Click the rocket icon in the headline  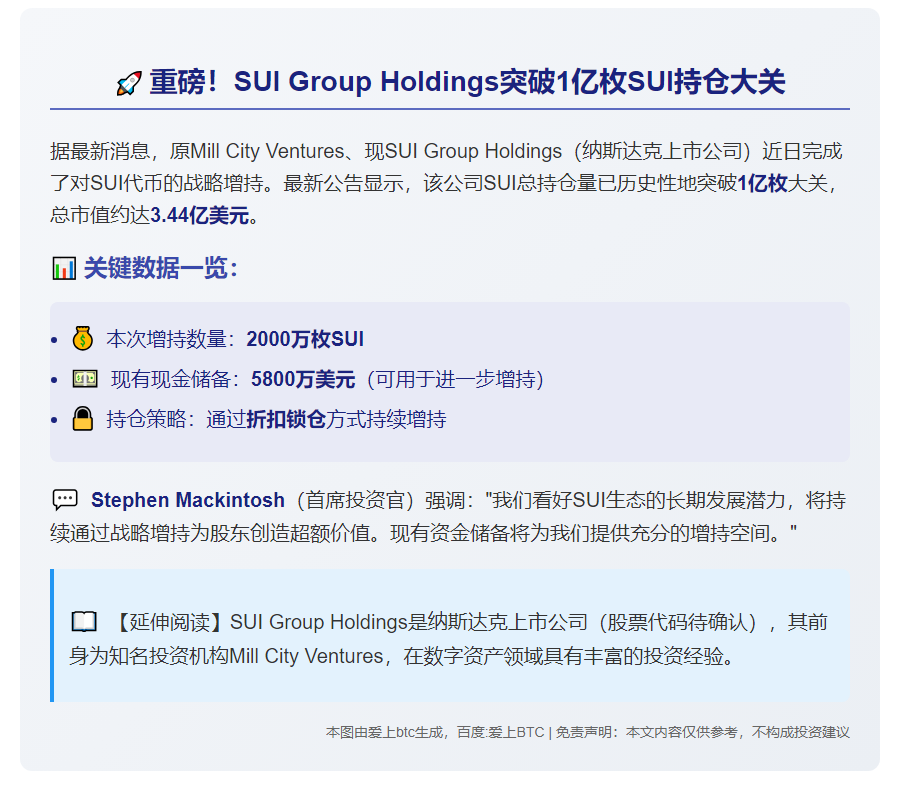[129, 84]
